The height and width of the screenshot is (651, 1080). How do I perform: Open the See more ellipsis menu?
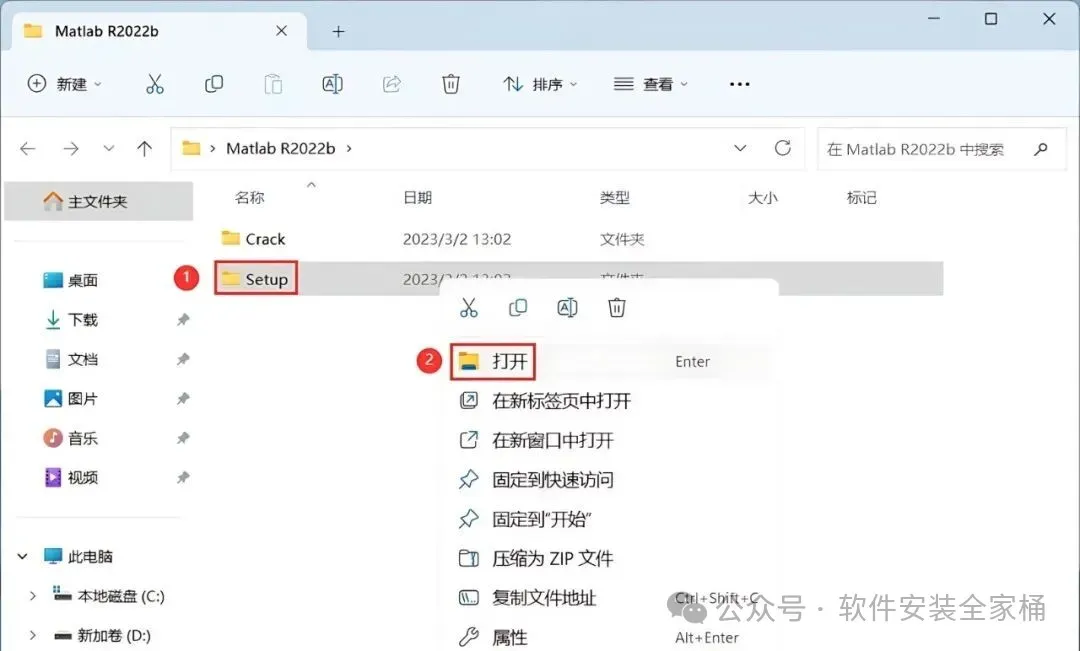tap(739, 84)
